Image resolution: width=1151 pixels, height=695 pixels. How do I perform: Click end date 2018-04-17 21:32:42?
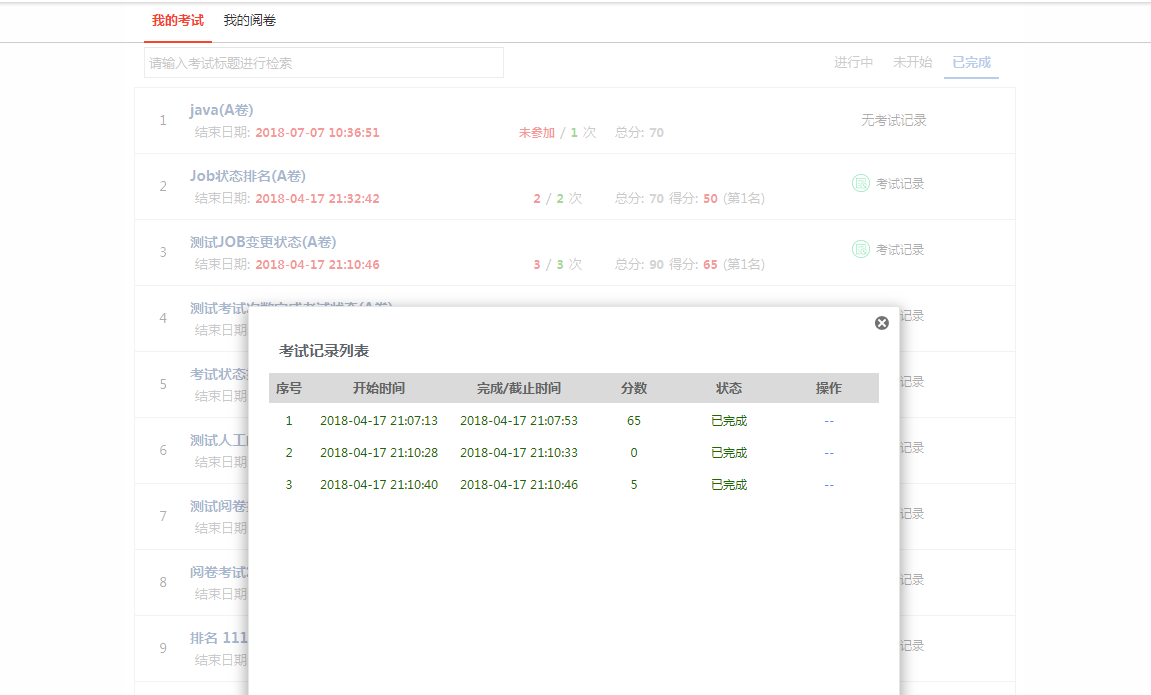pos(317,199)
